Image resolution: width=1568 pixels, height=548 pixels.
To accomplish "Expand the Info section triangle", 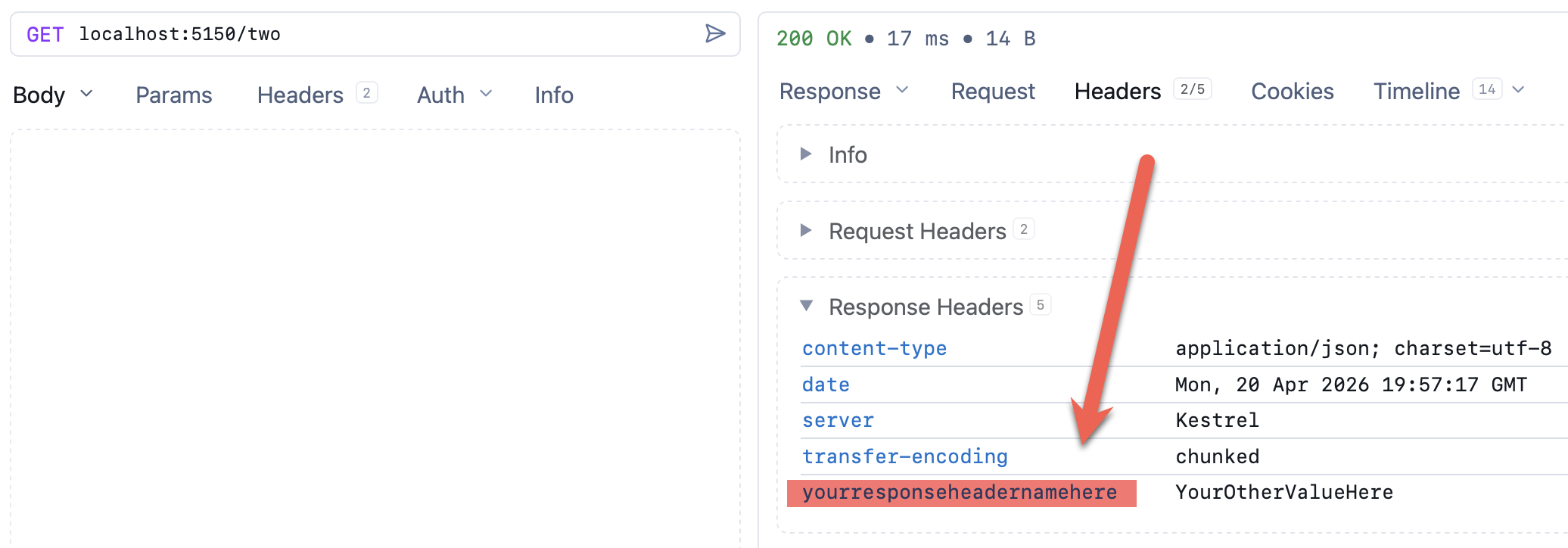I will pos(806,154).
